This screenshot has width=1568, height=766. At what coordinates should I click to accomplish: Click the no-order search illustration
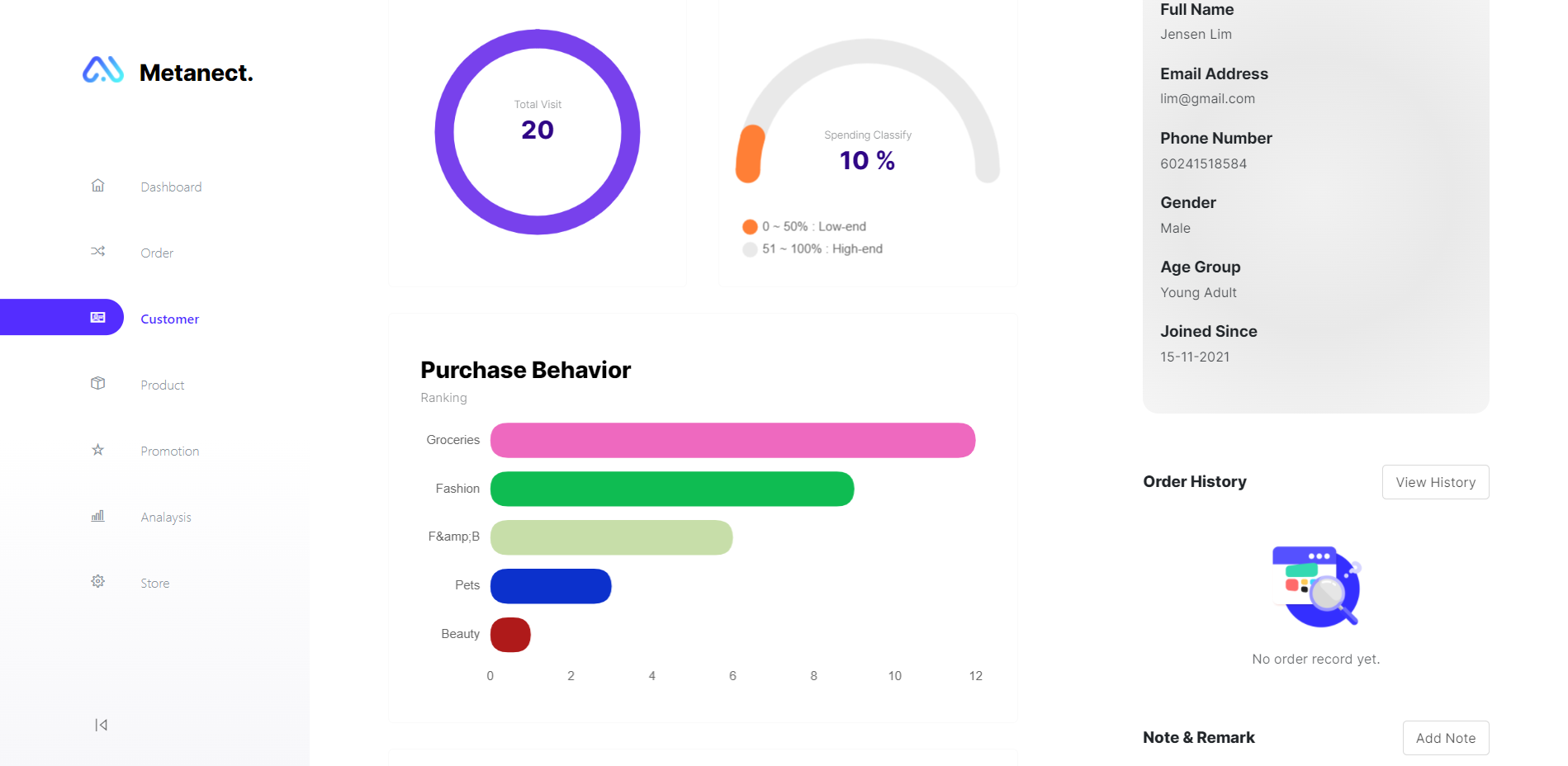point(1317,586)
